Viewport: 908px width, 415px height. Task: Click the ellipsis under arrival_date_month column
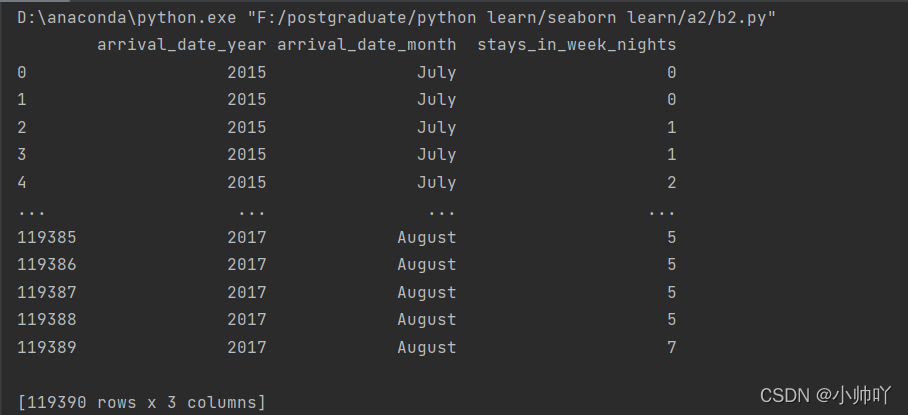[441, 212]
